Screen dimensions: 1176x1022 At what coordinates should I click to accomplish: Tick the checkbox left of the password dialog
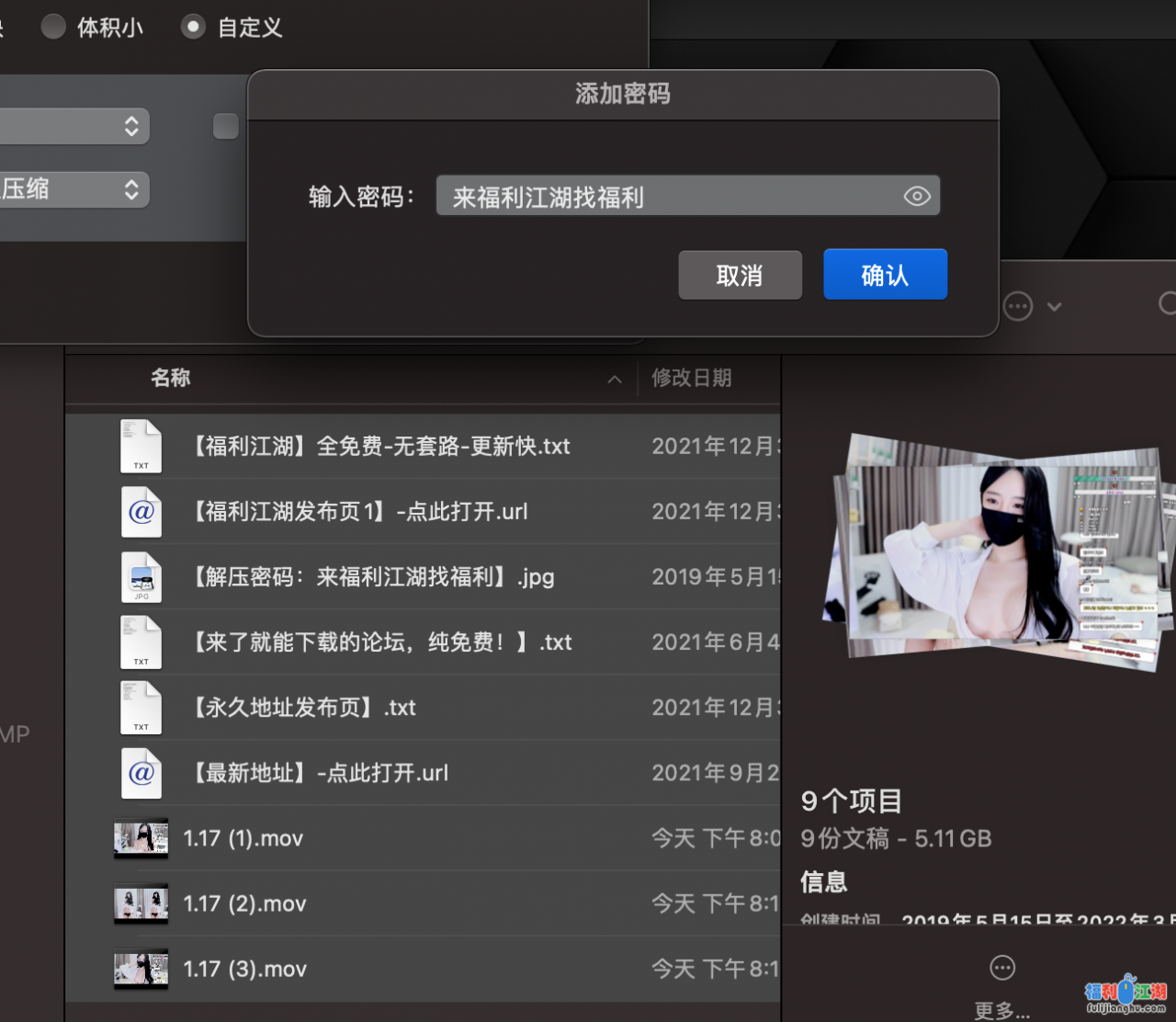[225, 126]
